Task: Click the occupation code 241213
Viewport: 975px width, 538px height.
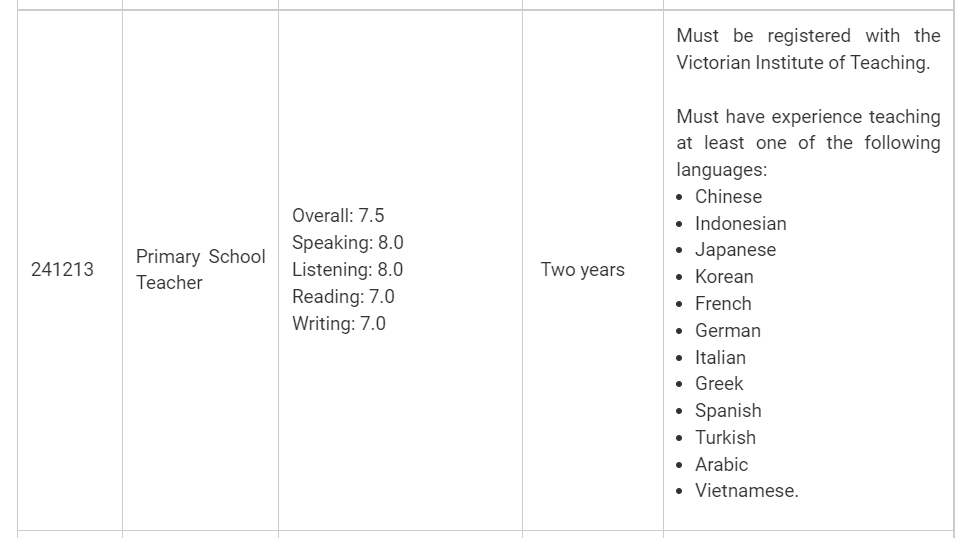Action: (62, 270)
